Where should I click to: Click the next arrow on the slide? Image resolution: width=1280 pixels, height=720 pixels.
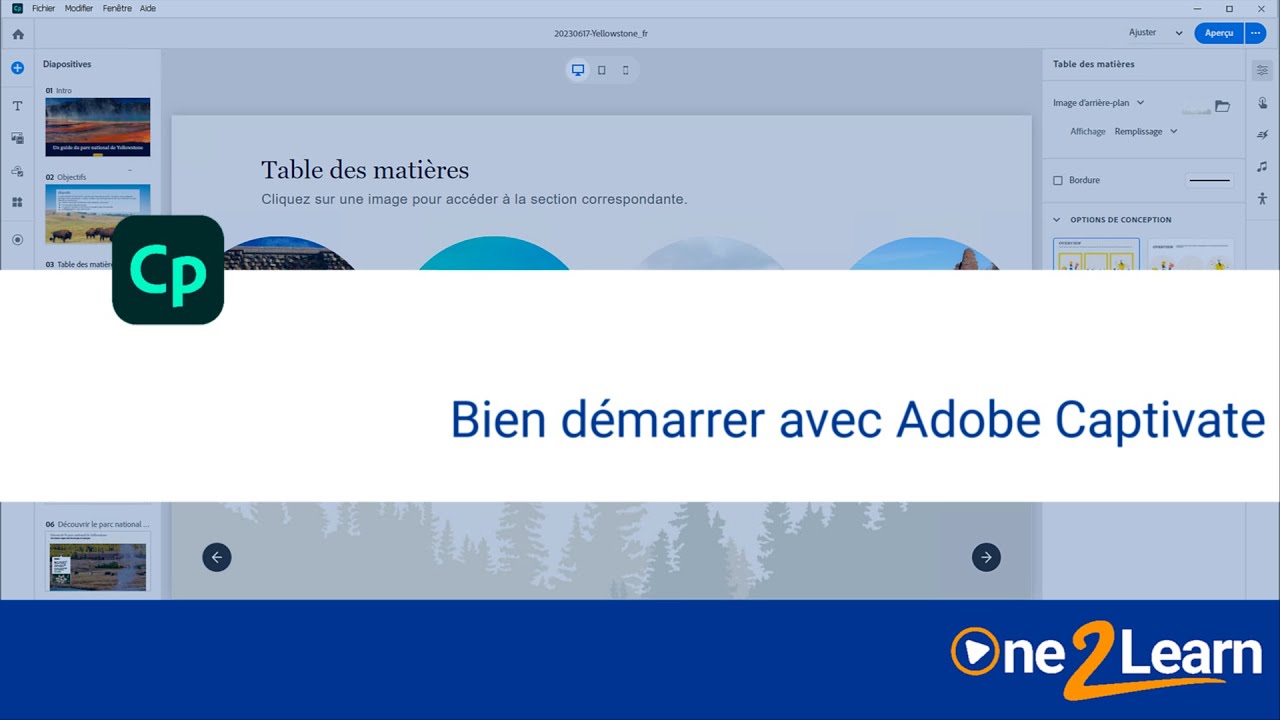coord(986,557)
